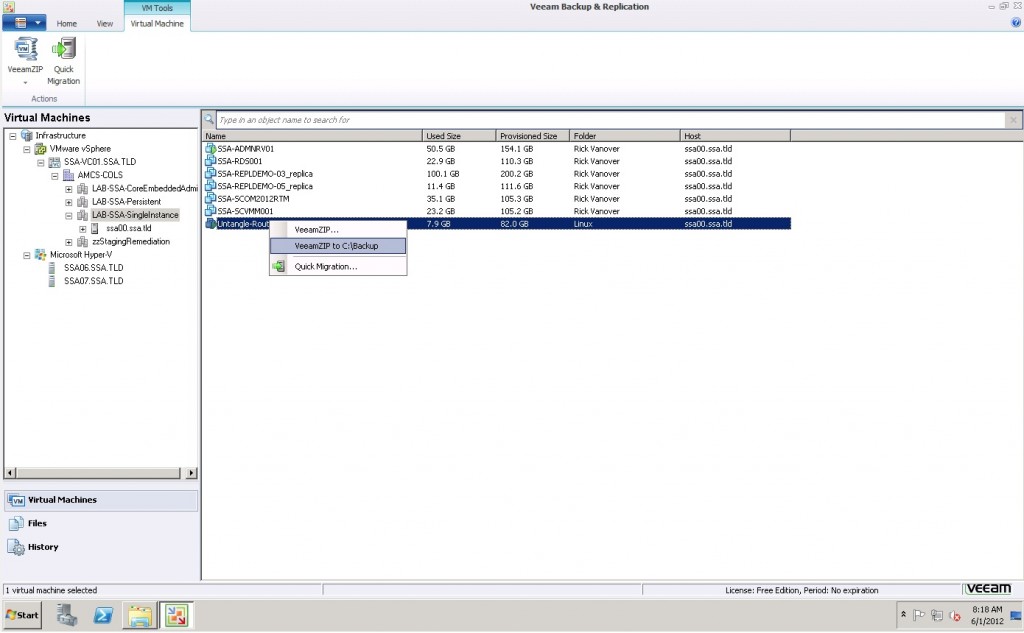Choose Quick Migration... from context menu
Image resolution: width=1024 pixels, height=633 pixels.
click(x=338, y=267)
